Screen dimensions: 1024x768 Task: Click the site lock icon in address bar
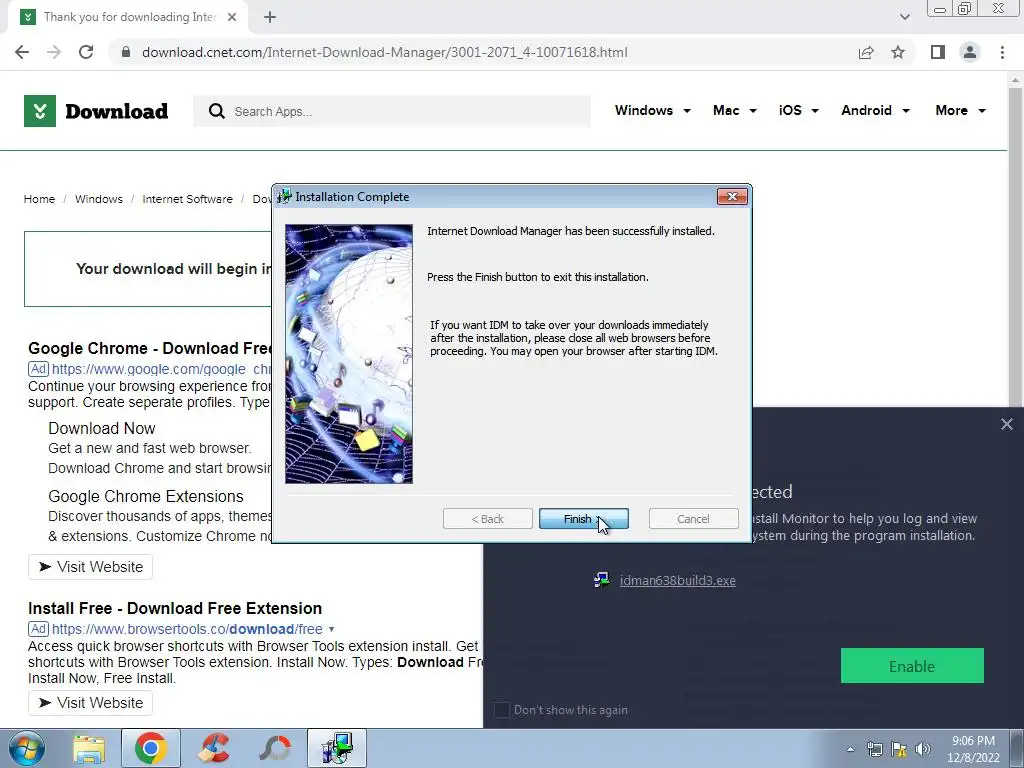pyautogui.click(x=126, y=52)
